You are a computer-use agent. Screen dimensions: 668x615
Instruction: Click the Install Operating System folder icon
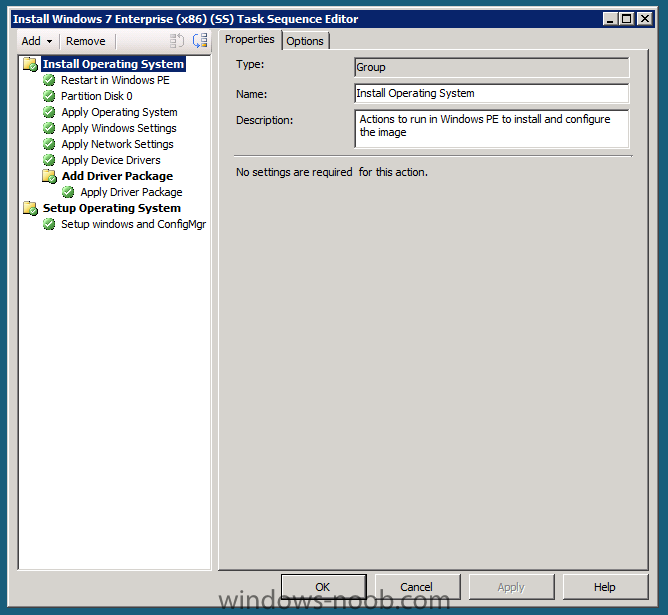point(30,64)
